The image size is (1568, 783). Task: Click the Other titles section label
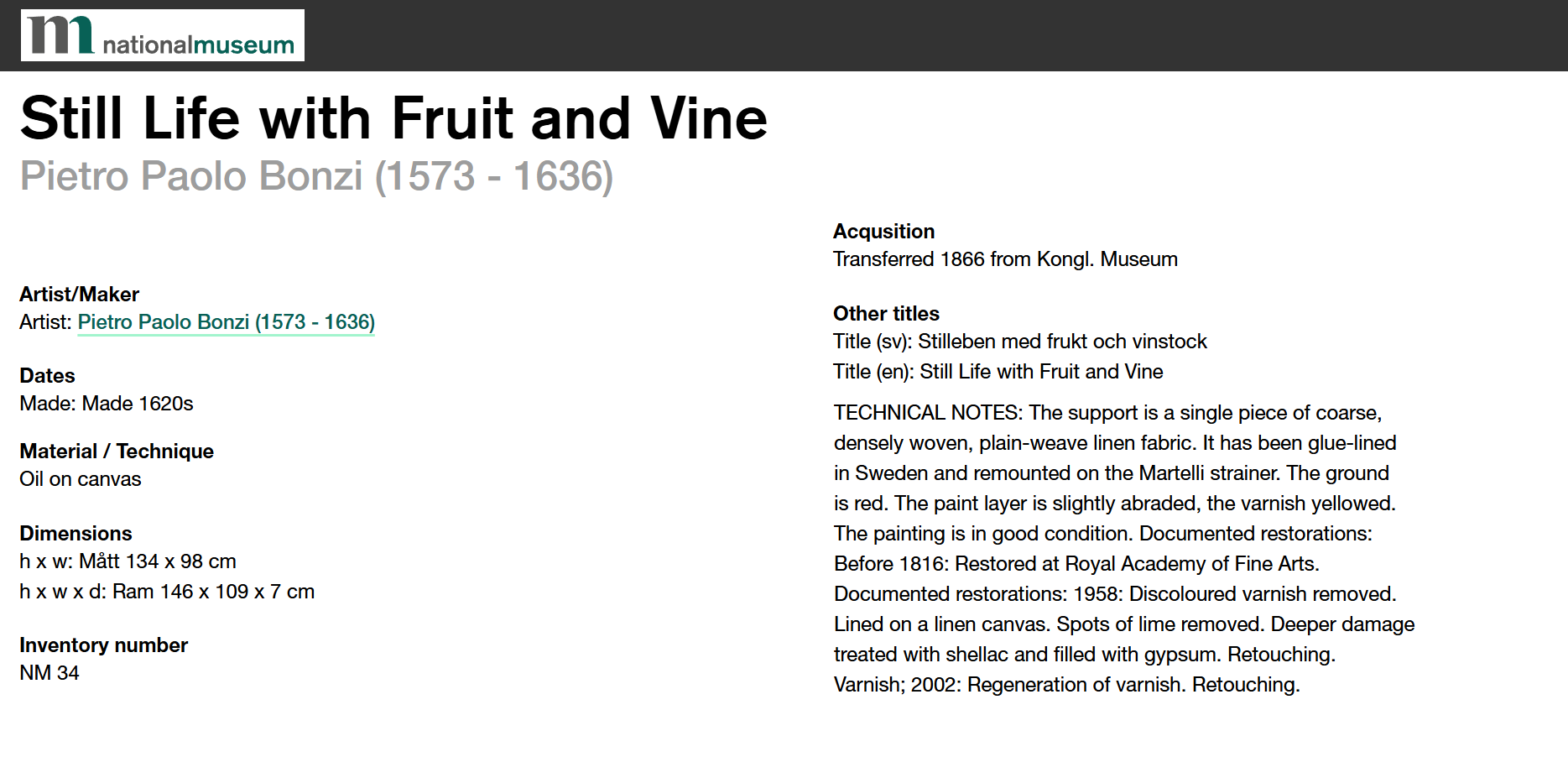[886, 314]
